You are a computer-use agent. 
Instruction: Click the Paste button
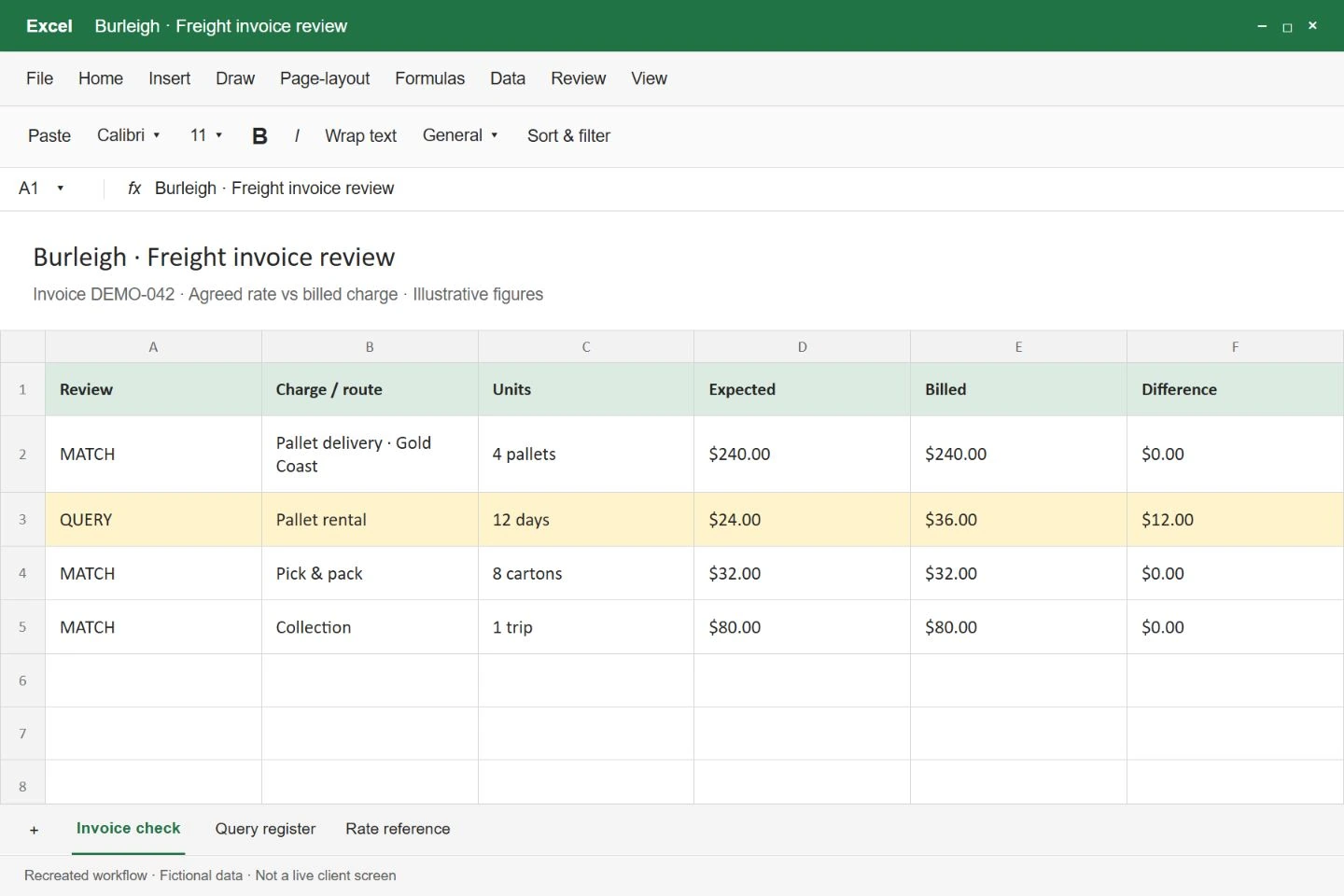click(x=49, y=135)
